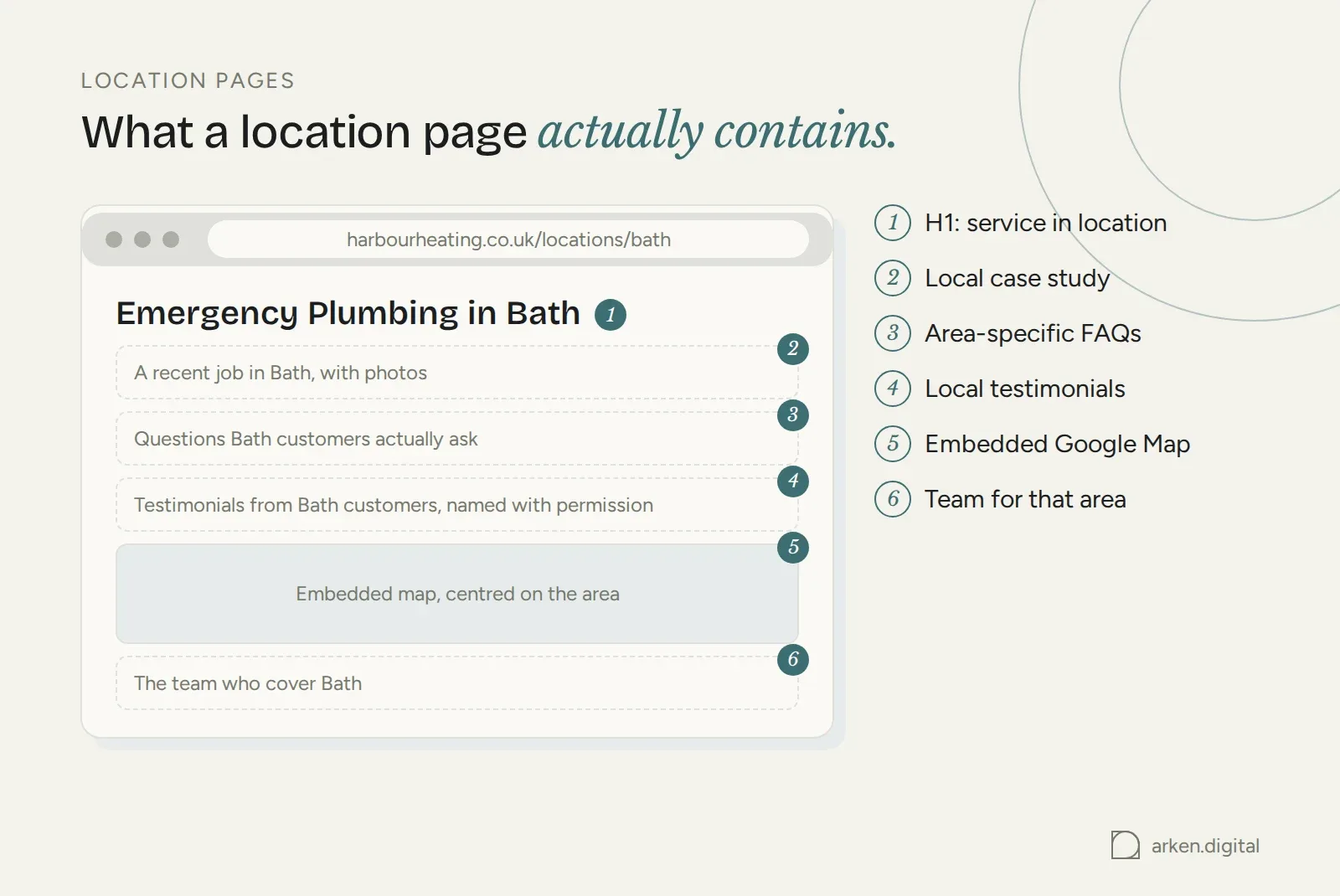Select the 'Testimonials from Bath customers' box

click(457, 505)
